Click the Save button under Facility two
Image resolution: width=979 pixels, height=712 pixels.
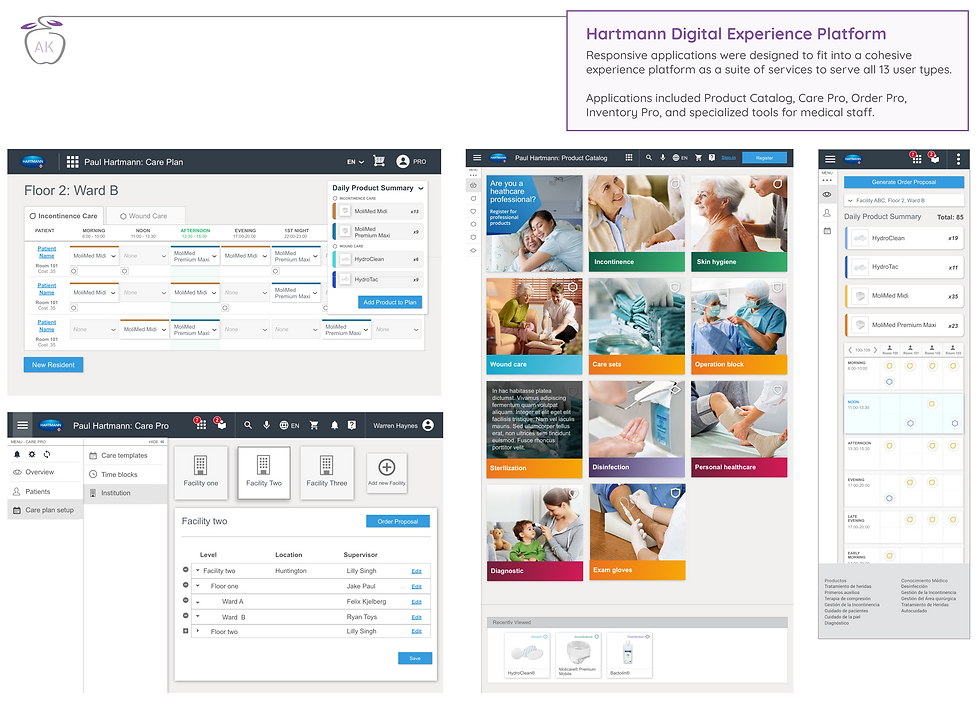click(x=415, y=658)
